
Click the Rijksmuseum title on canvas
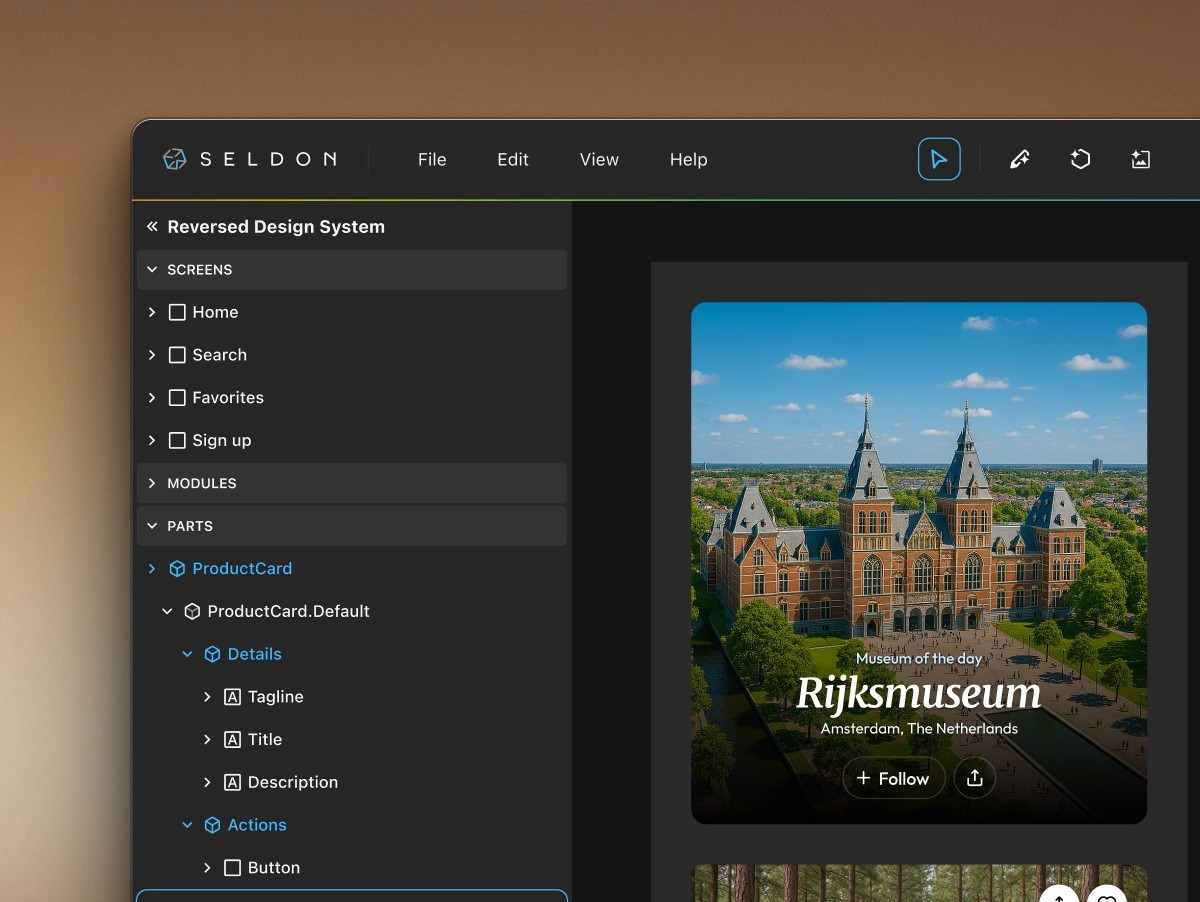918,695
